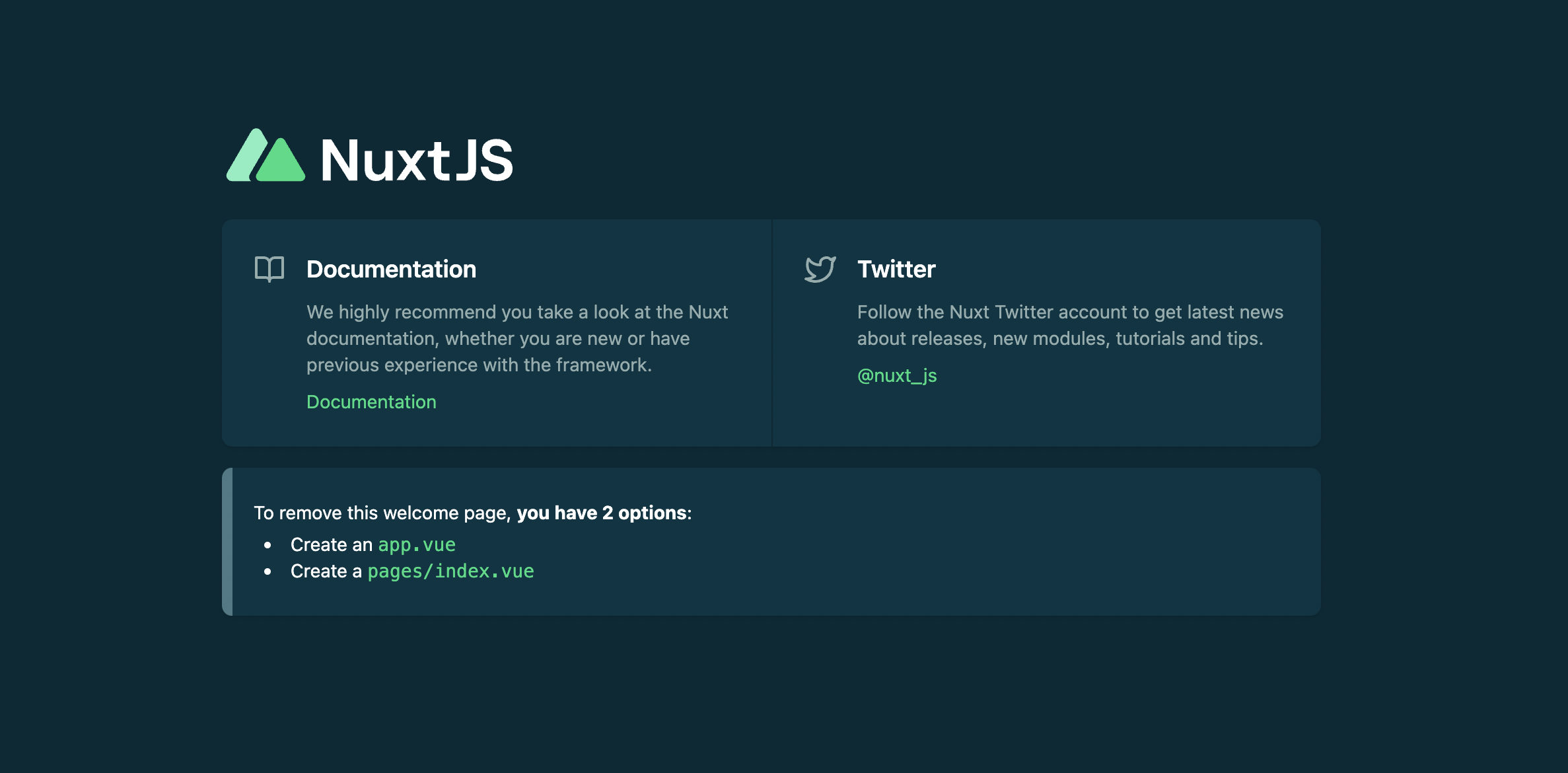1568x773 pixels.
Task: Click the "Create a" list item text
Action: click(x=326, y=571)
